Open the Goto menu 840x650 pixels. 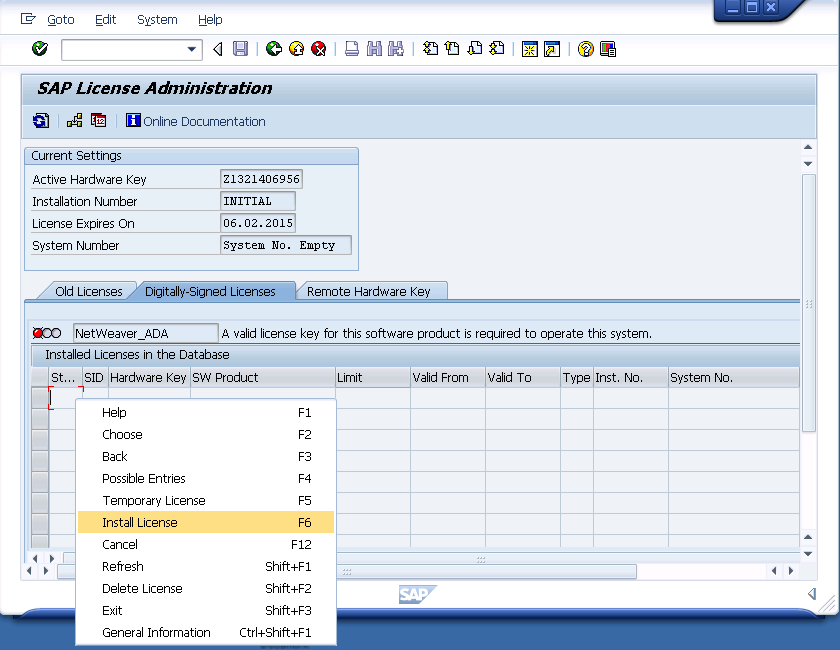[61, 20]
